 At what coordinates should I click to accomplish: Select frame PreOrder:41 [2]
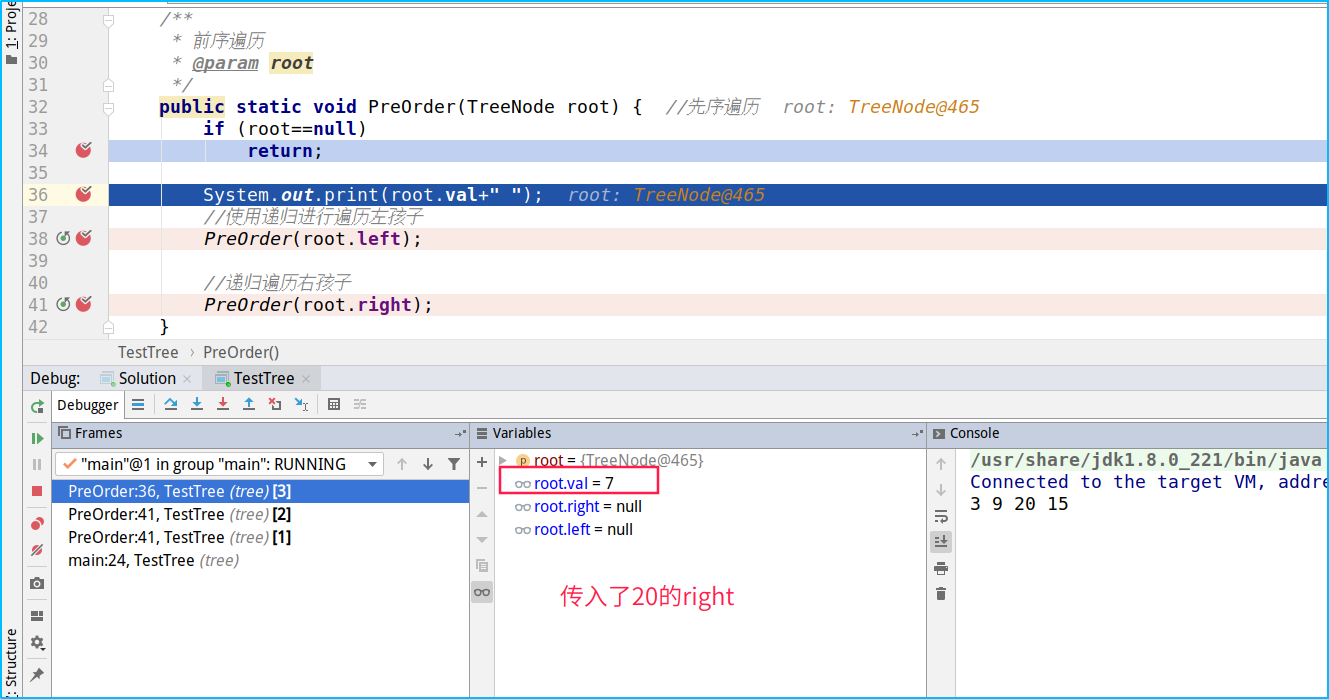(x=260, y=514)
